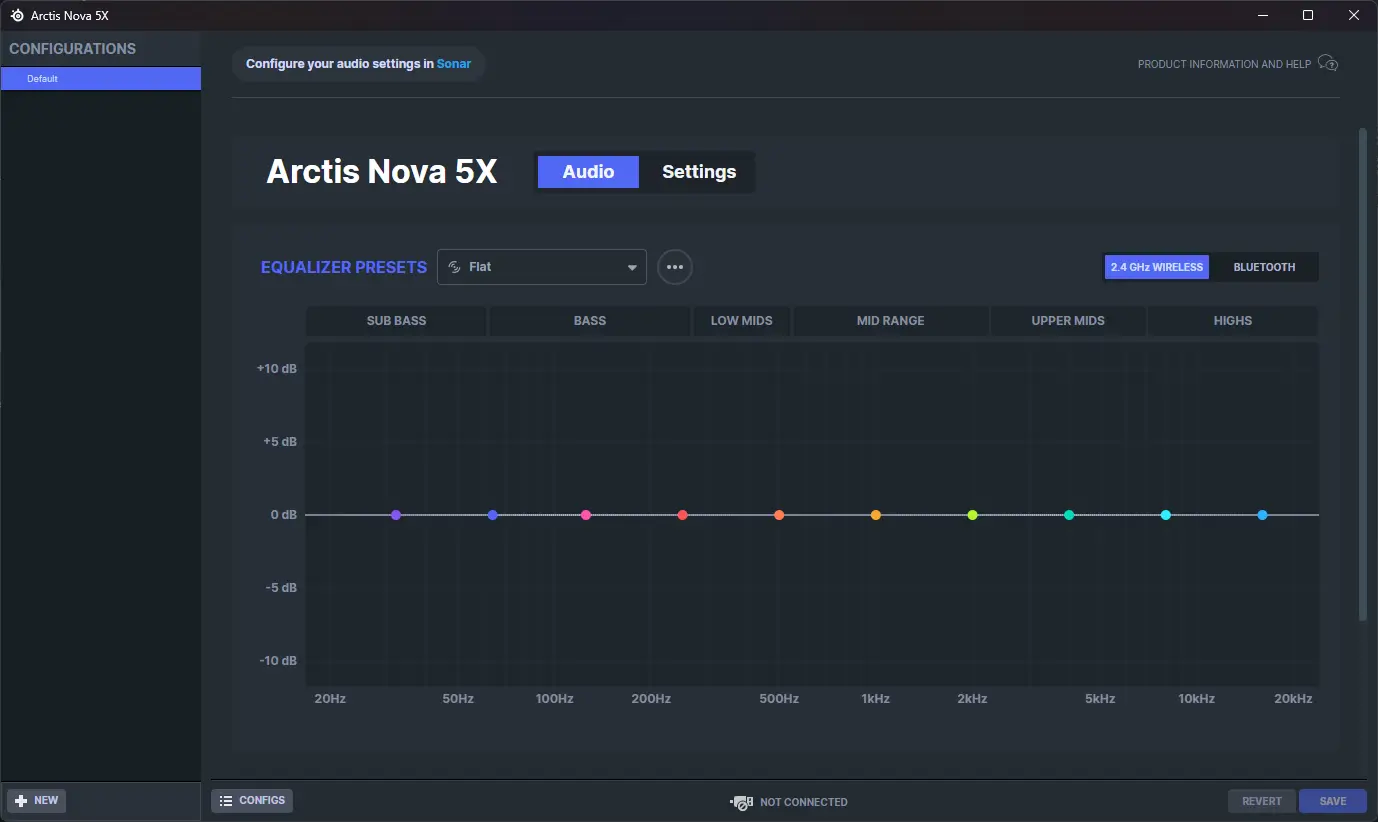Image resolution: width=1378 pixels, height=822 pixels.
Task: Open the Equalizer Presets Flat dropdown
Action: (542, 267)
